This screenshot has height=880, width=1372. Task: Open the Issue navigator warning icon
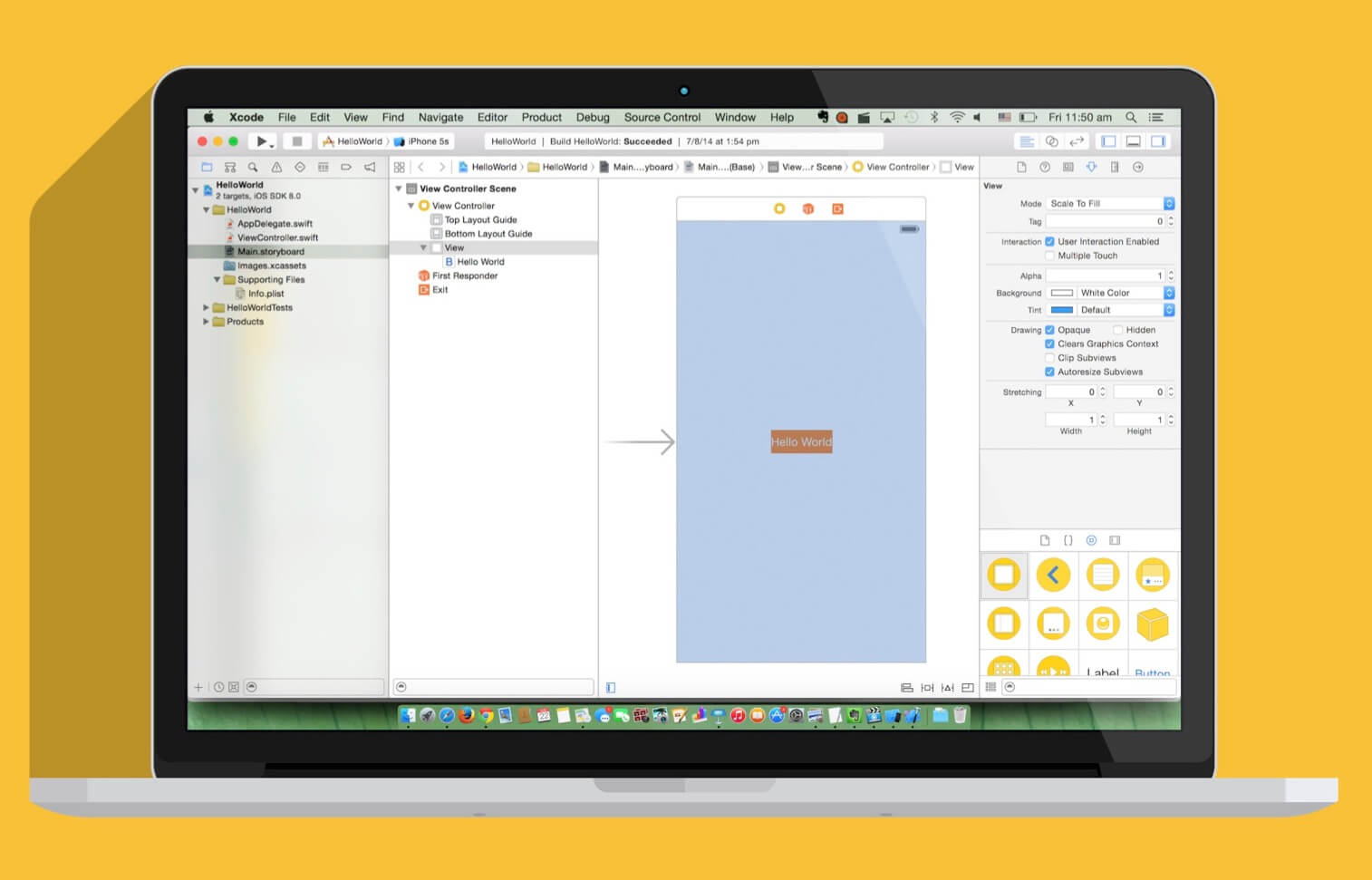pyautogui.click(x=276, y=167)
